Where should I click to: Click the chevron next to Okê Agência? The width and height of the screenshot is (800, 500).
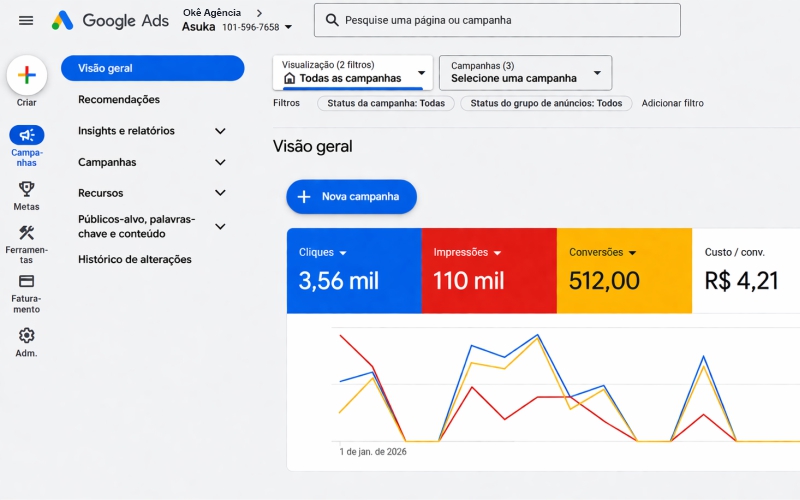click(259, 13)
